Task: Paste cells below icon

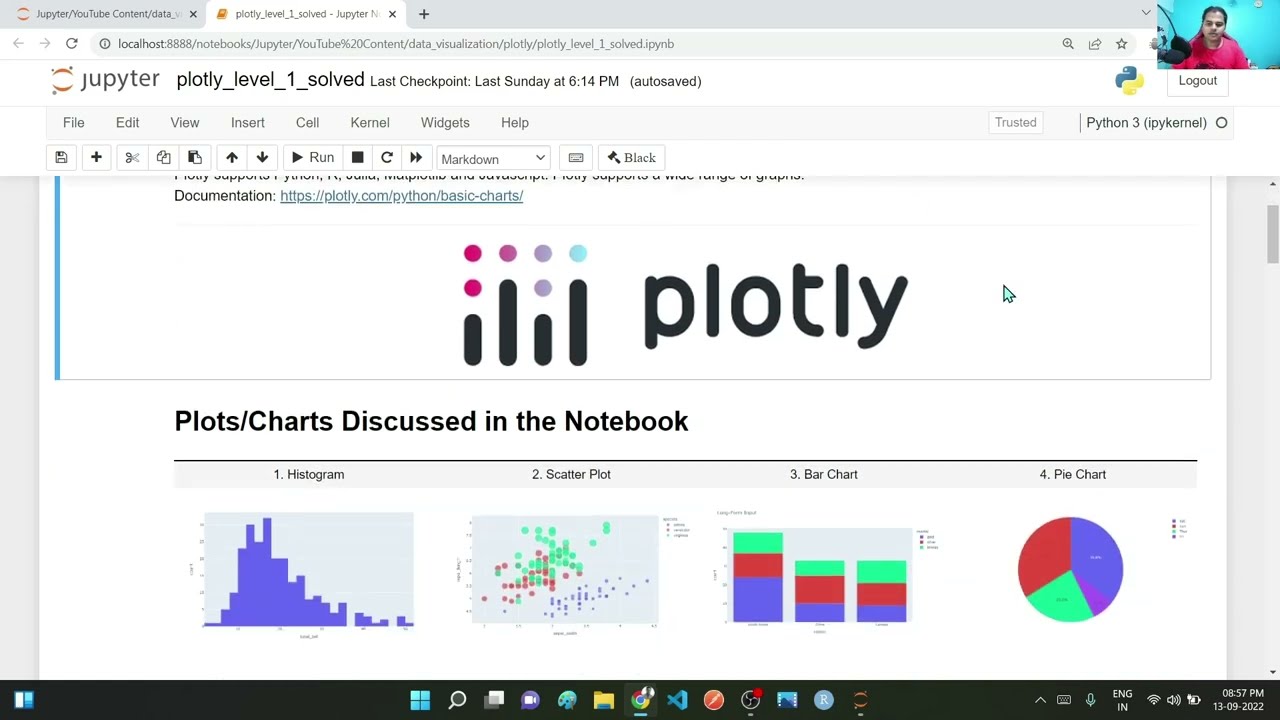Action: coord(195,158)
